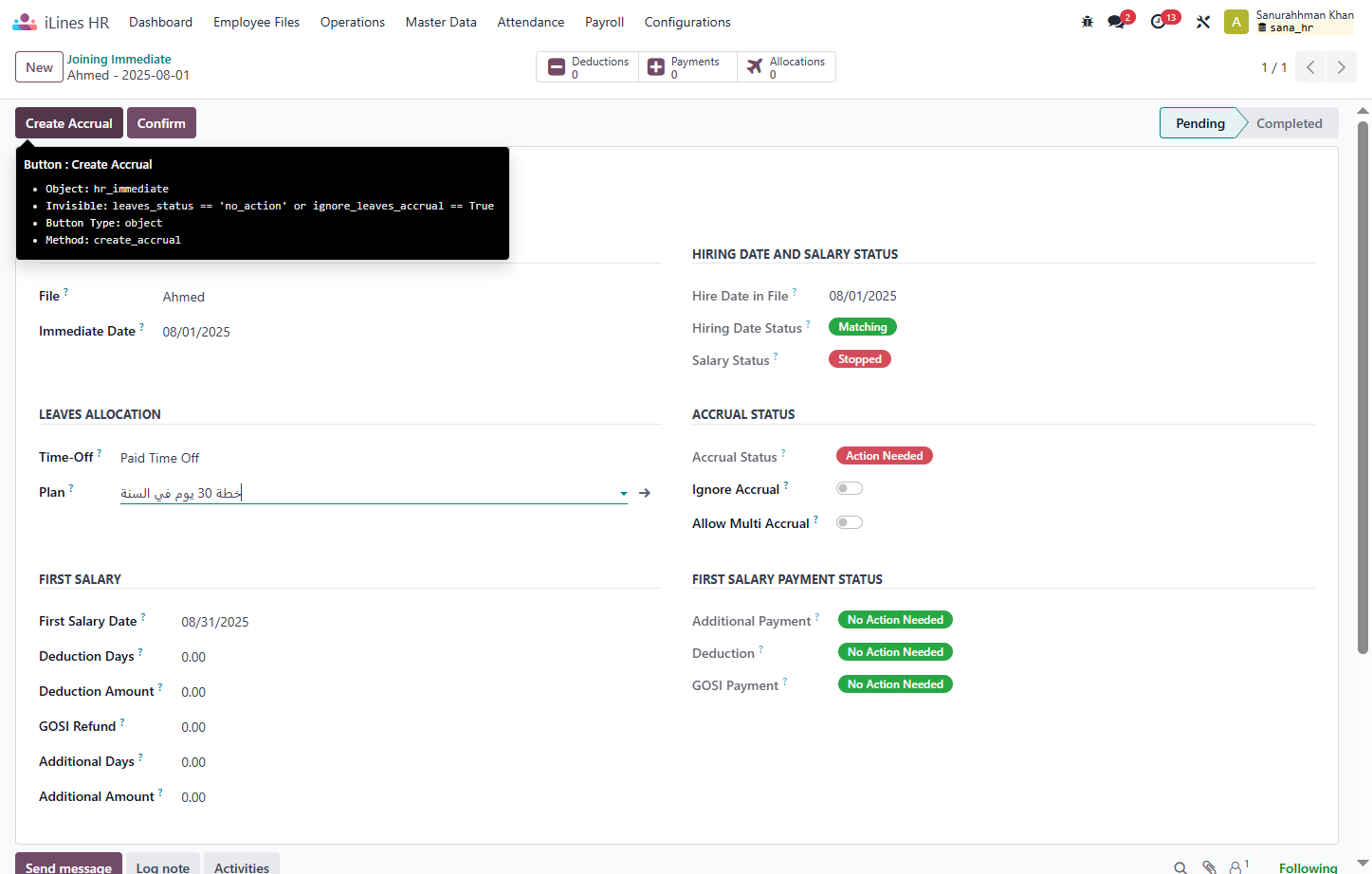Screen dimensions: 1372x874
Task: Open the Attendance menu
Action: coord(531,22)
